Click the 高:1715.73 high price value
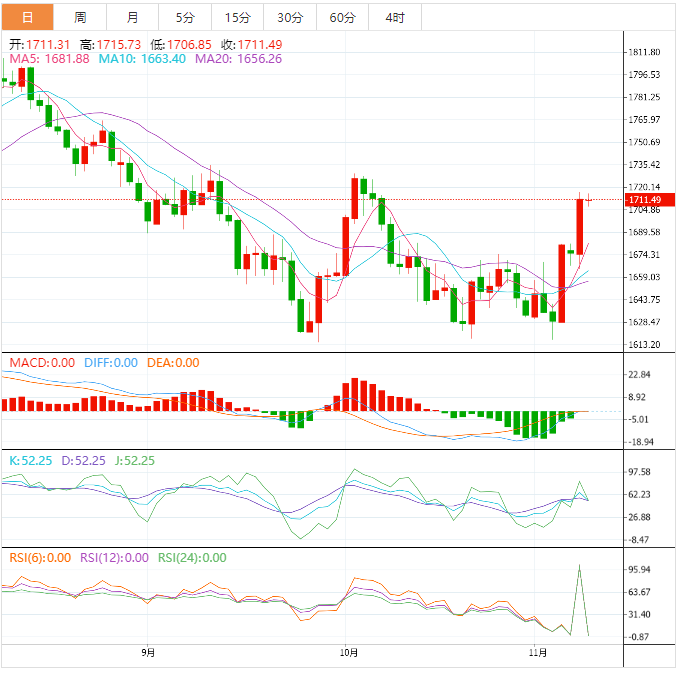Image resolution: width=676 pixels, height=676 pixels. 110,44
